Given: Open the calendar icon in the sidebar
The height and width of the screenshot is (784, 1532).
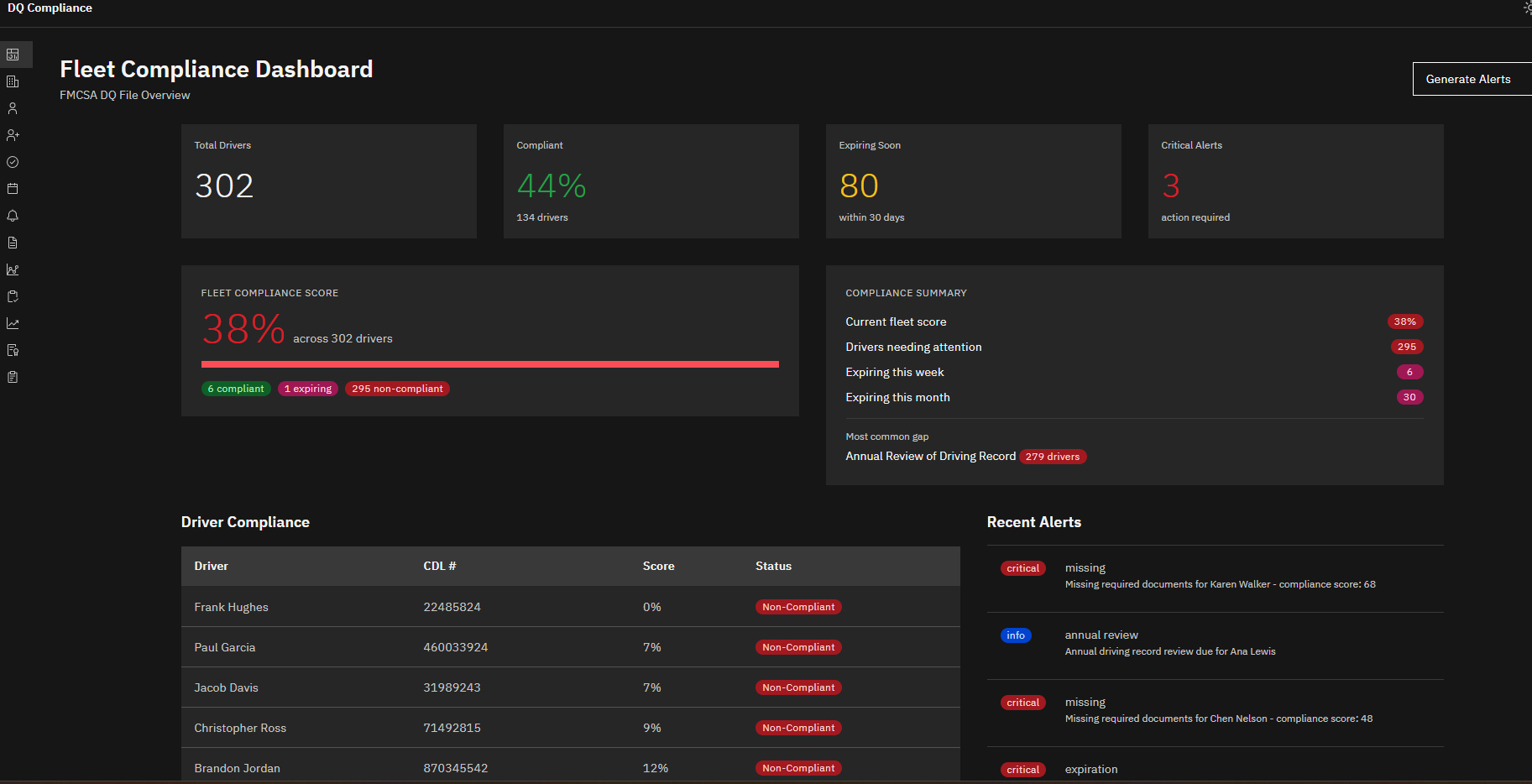Looking at the screenshot, I should [13, 189].
